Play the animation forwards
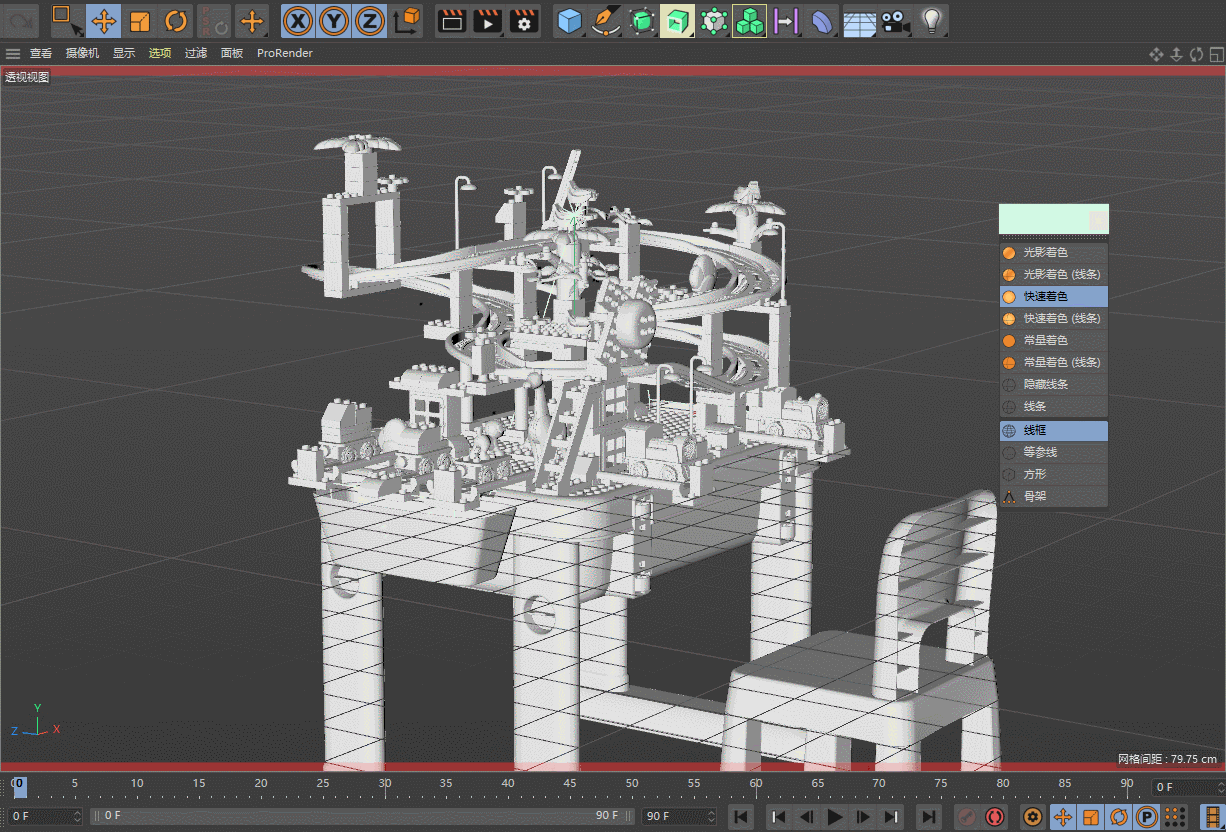 (x=835, y=817)
